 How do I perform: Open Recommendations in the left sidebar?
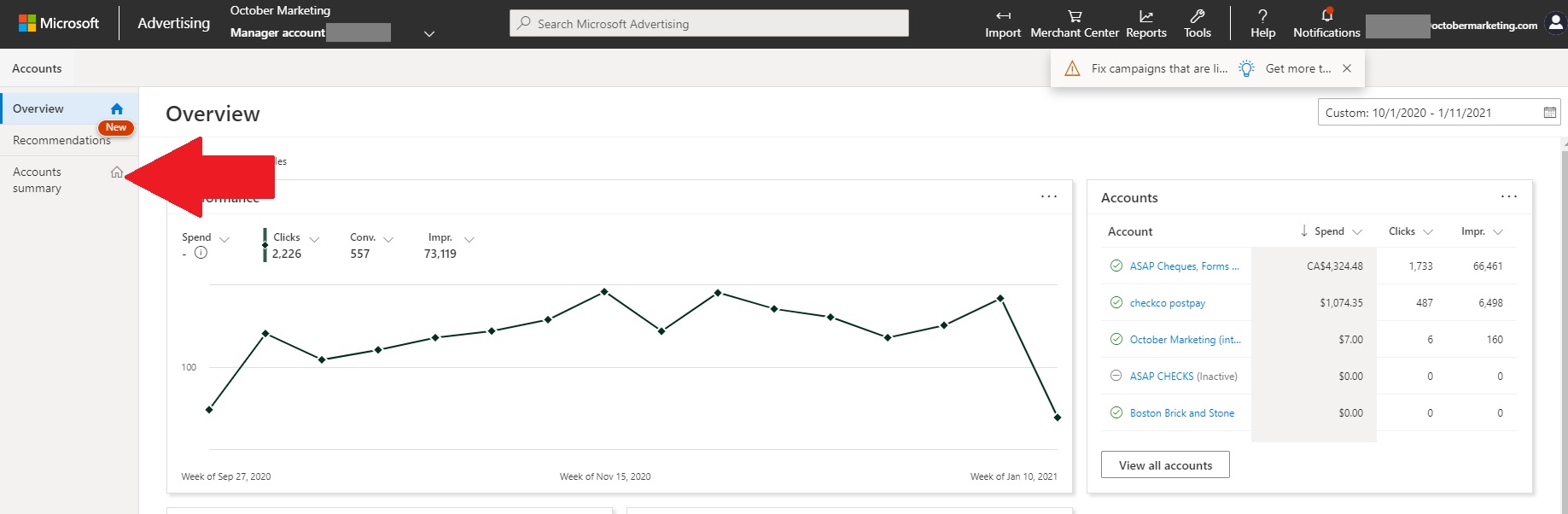pyautogui.click(x=69, y=140)
